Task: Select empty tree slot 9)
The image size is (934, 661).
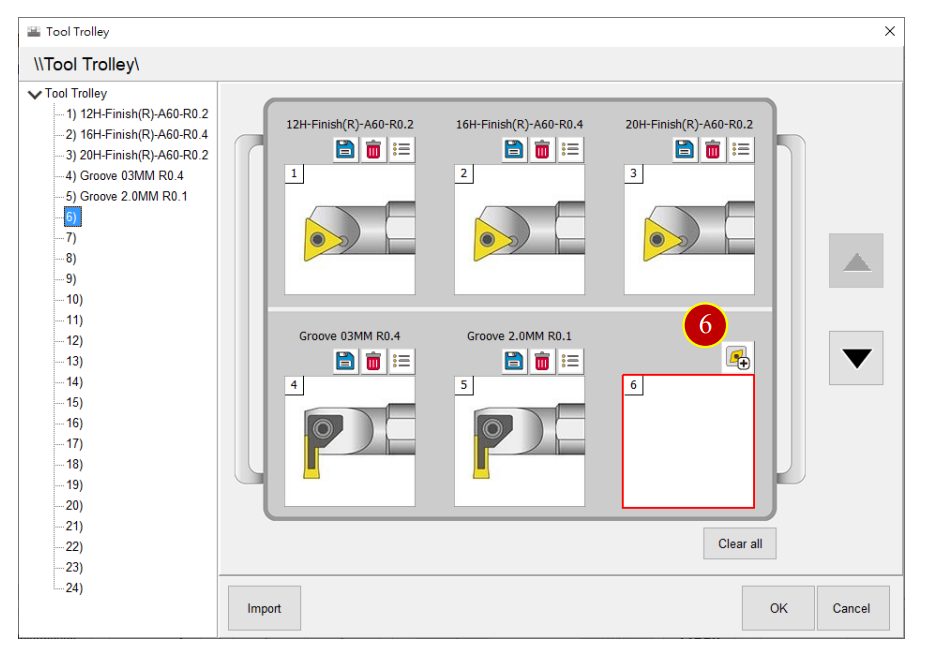Action: click(x=71, y=279)
